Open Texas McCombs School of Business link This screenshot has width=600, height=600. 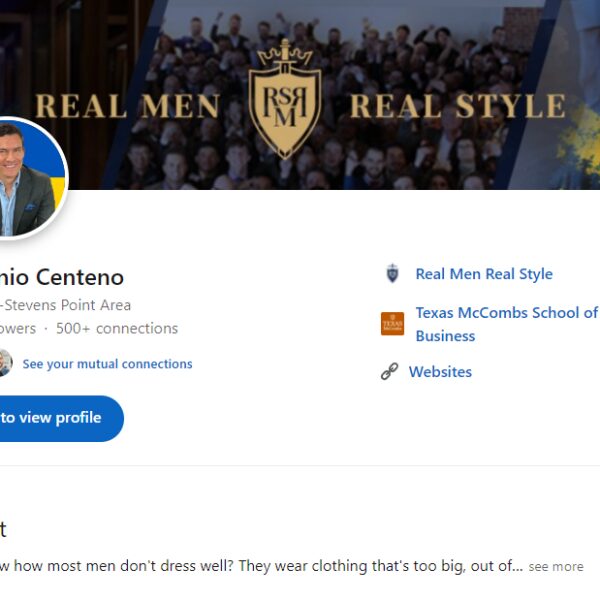coord(506,324)
